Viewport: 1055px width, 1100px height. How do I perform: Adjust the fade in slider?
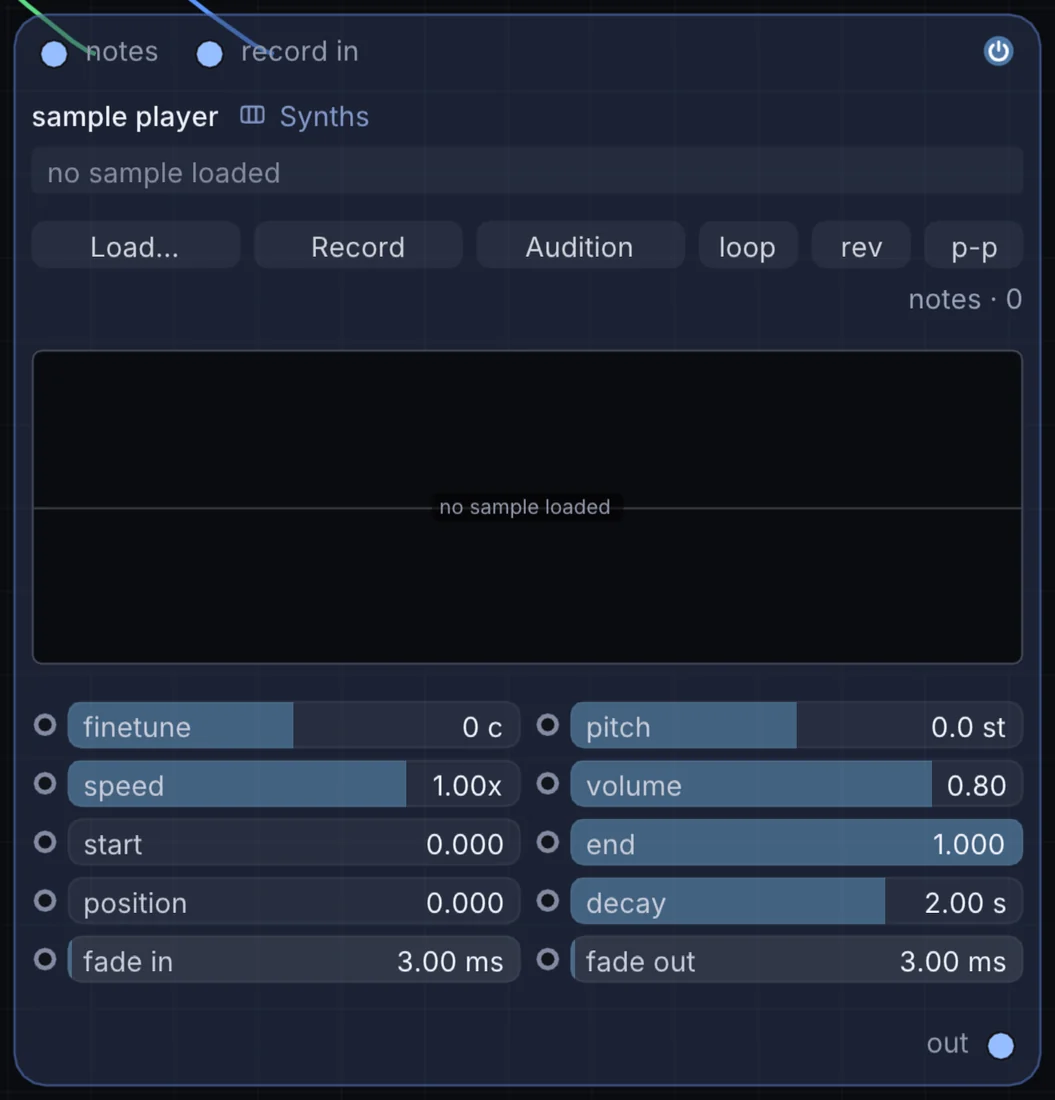(294, 960)
